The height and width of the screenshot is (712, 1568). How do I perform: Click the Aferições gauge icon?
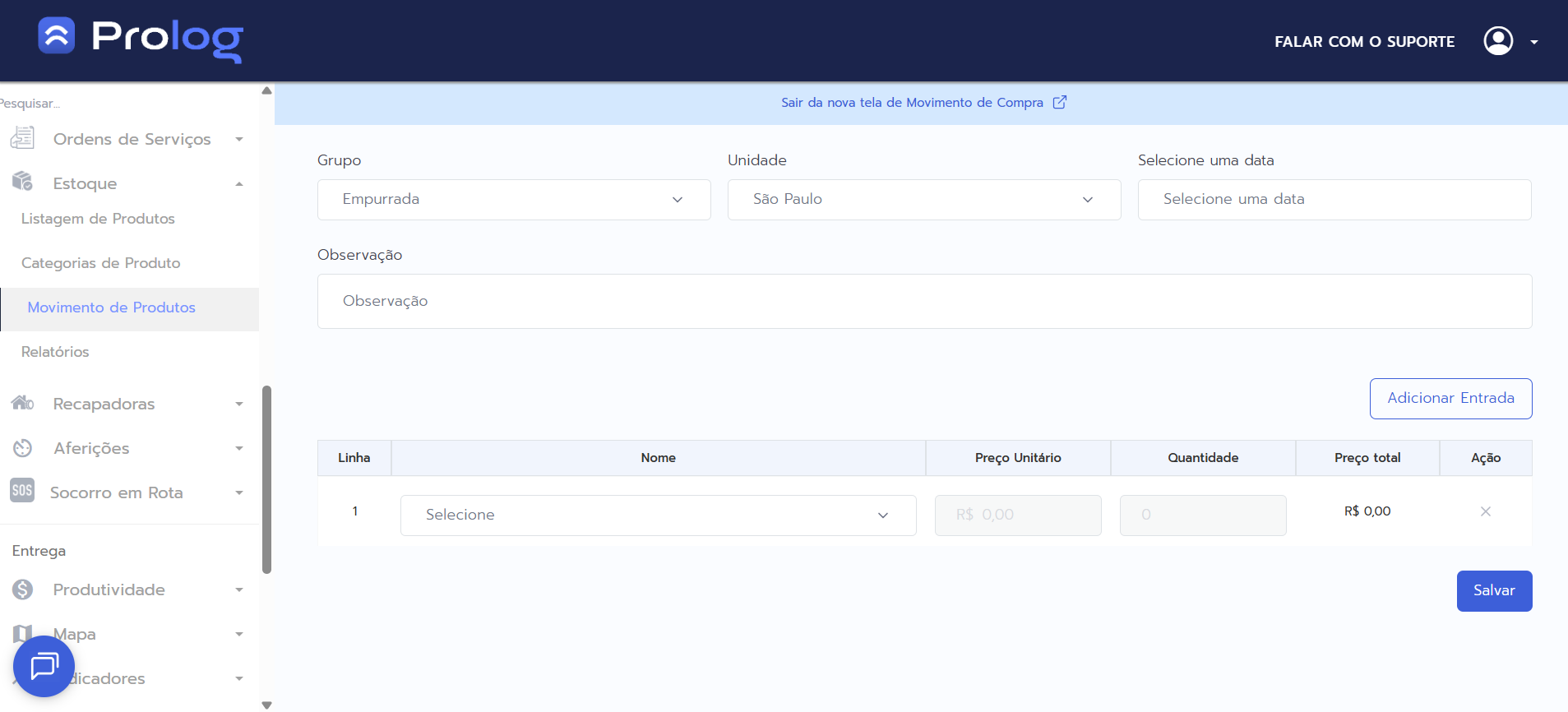[x=23, y=448]
